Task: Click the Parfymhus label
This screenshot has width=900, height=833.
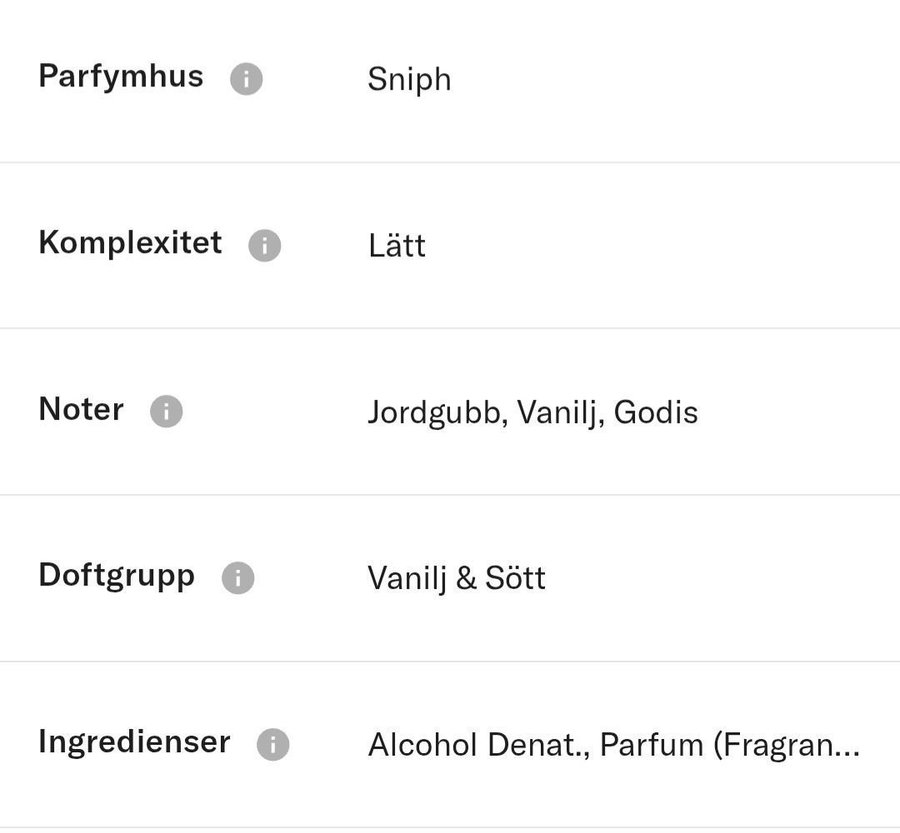Action: [x=120, y=77]
